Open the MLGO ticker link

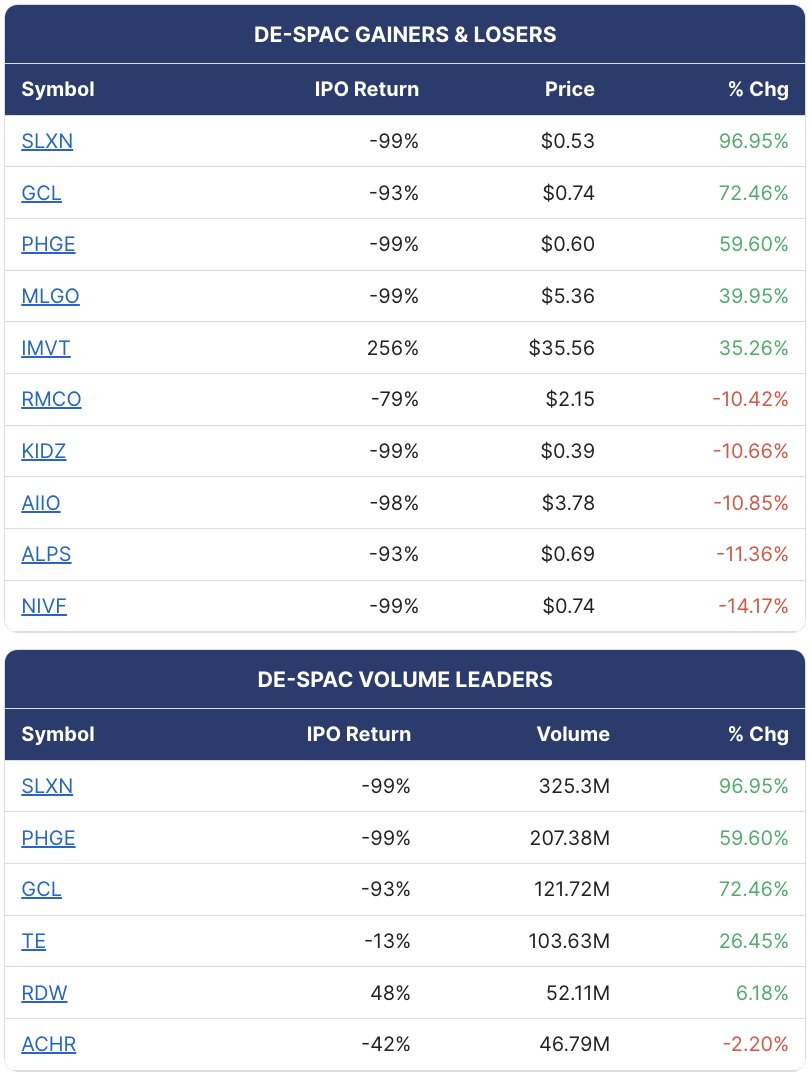point(50,296)
